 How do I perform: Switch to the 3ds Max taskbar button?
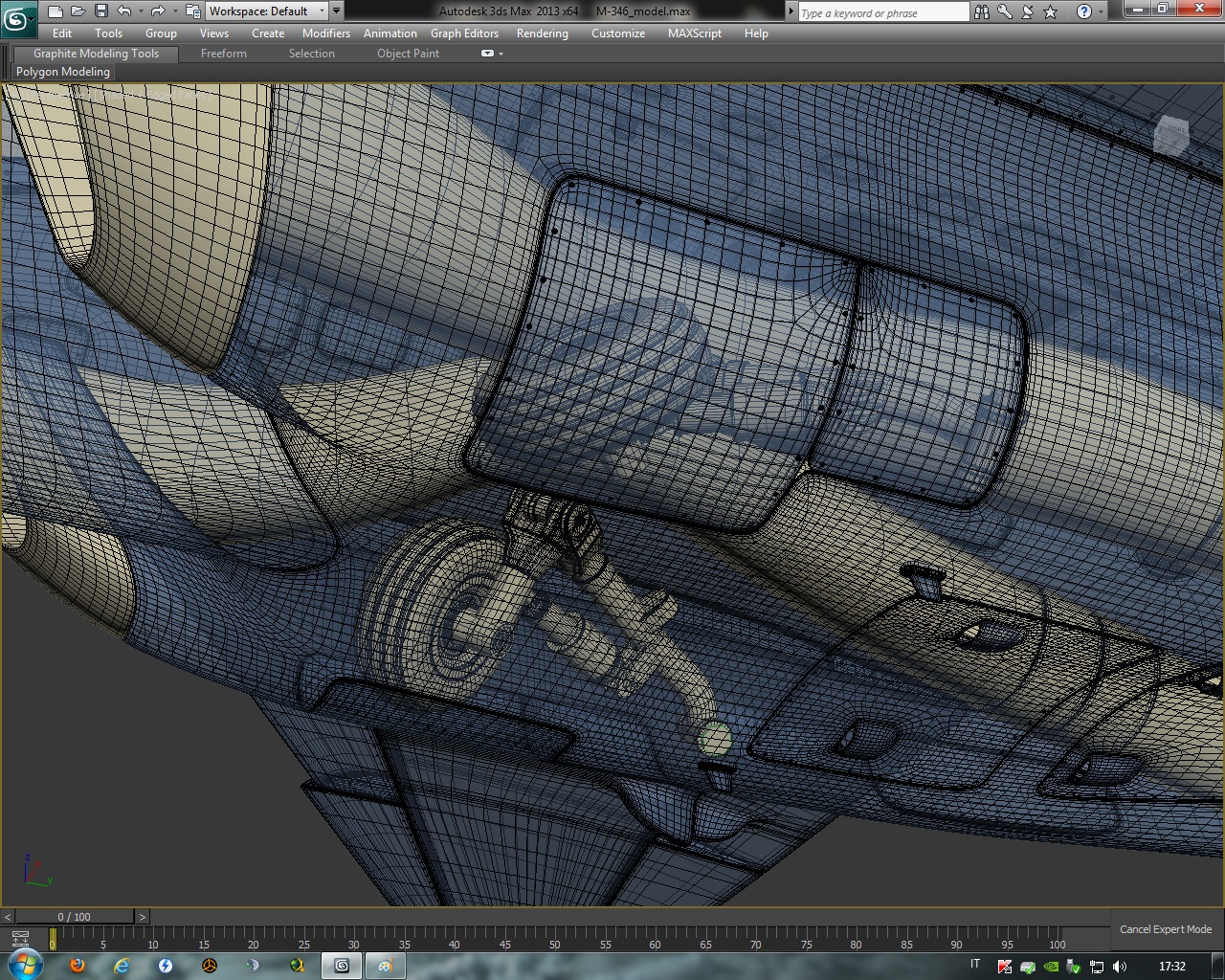342,966
